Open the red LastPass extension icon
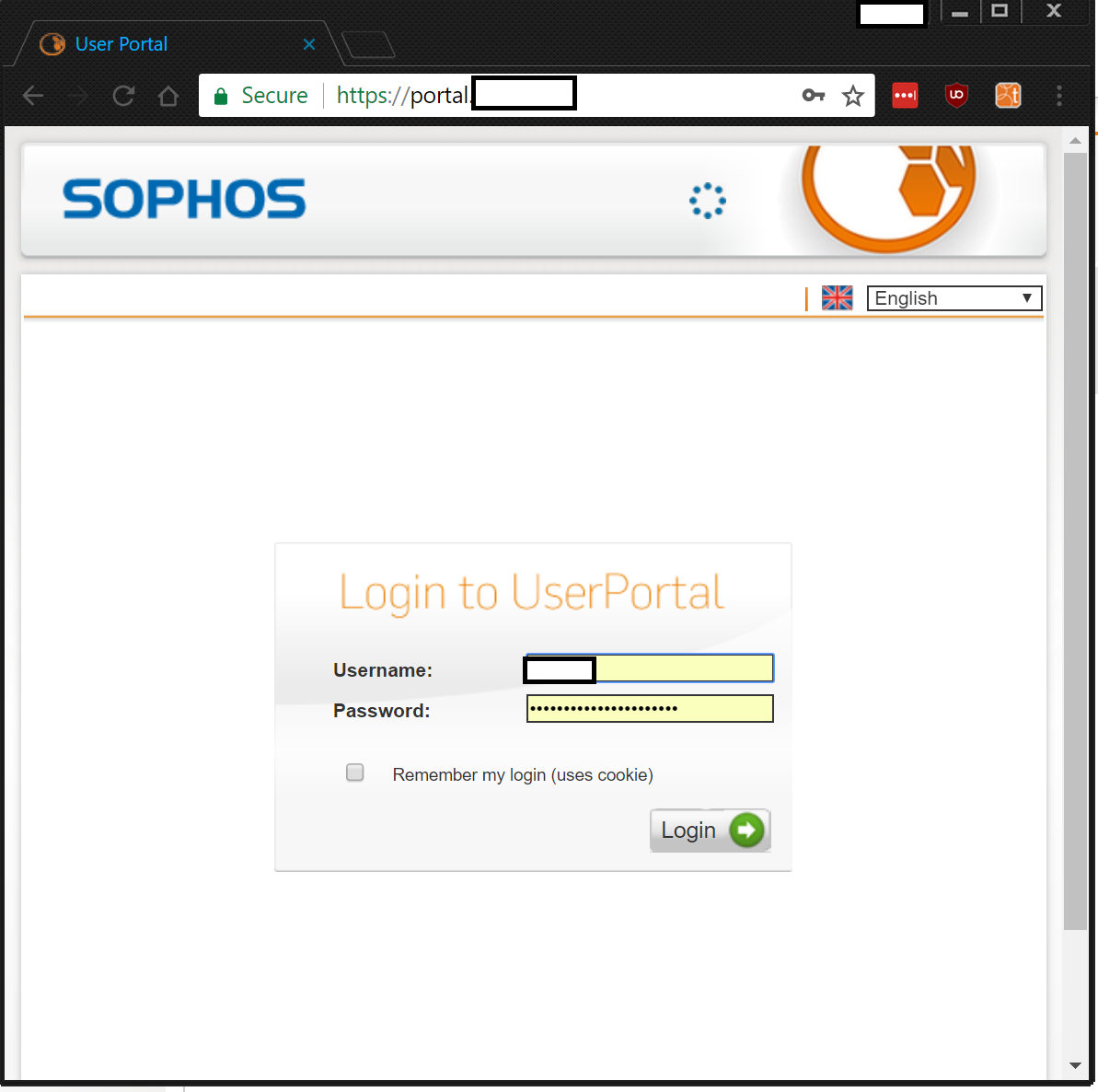This screenshot has height=1092, width=1098. pos(905,95)
